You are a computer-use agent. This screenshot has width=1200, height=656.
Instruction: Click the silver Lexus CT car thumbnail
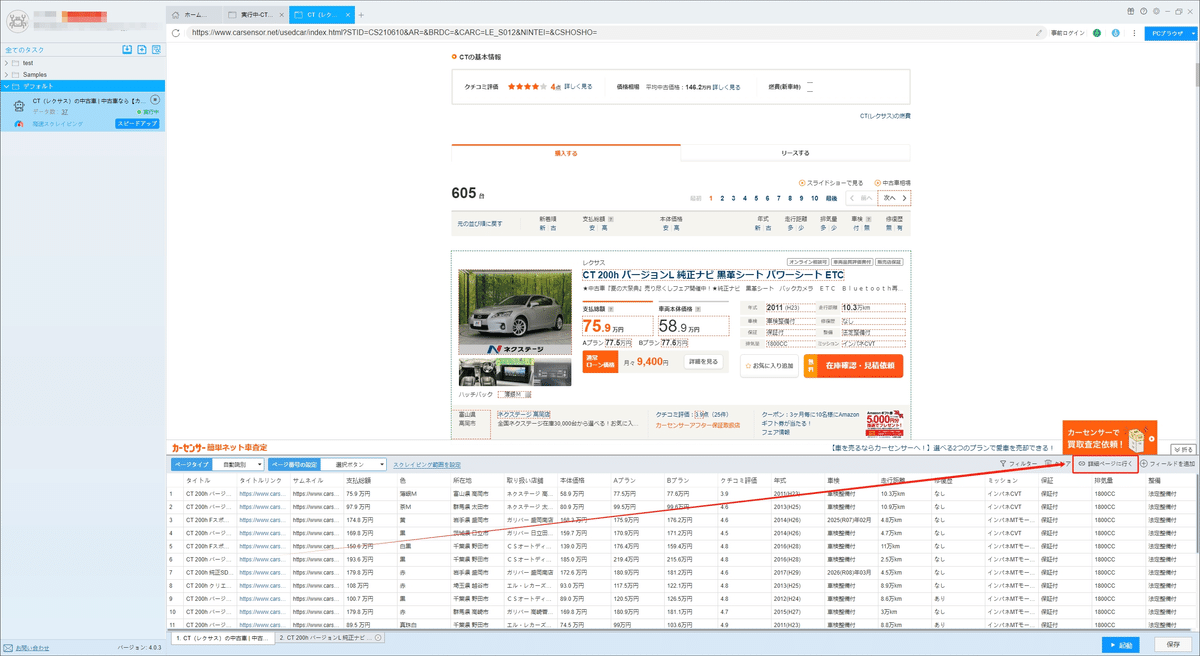point(515,313)
